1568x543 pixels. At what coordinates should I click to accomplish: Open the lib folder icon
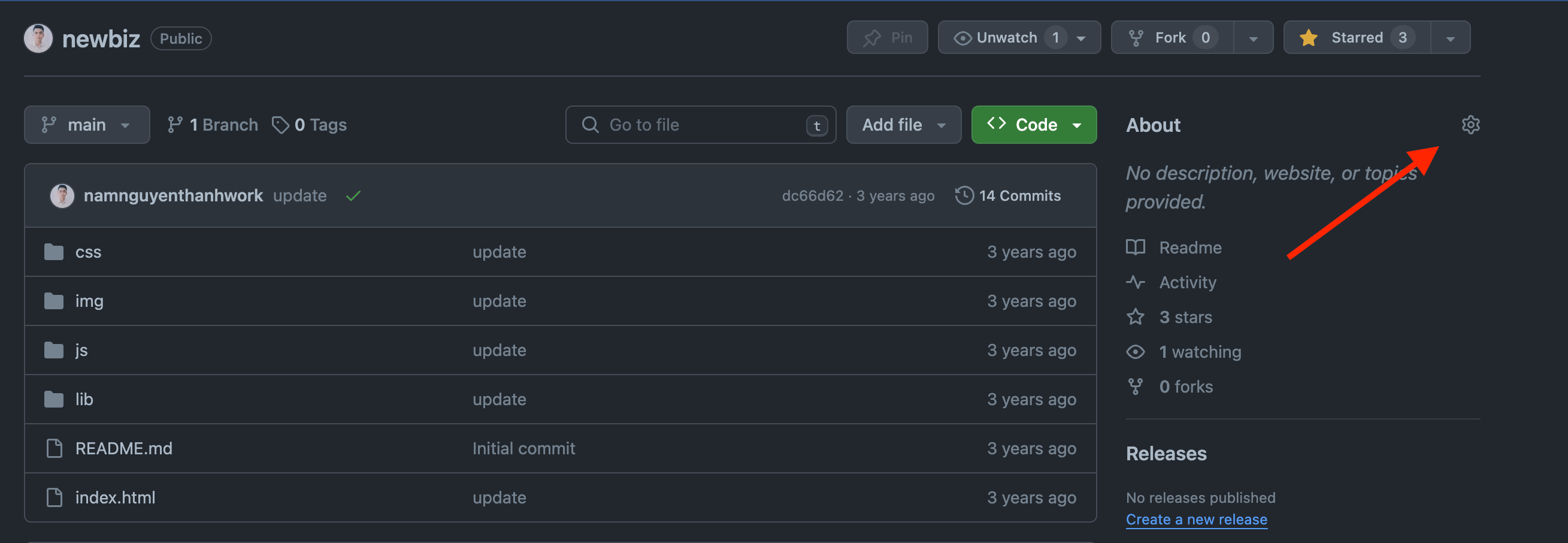click(54, 399)
